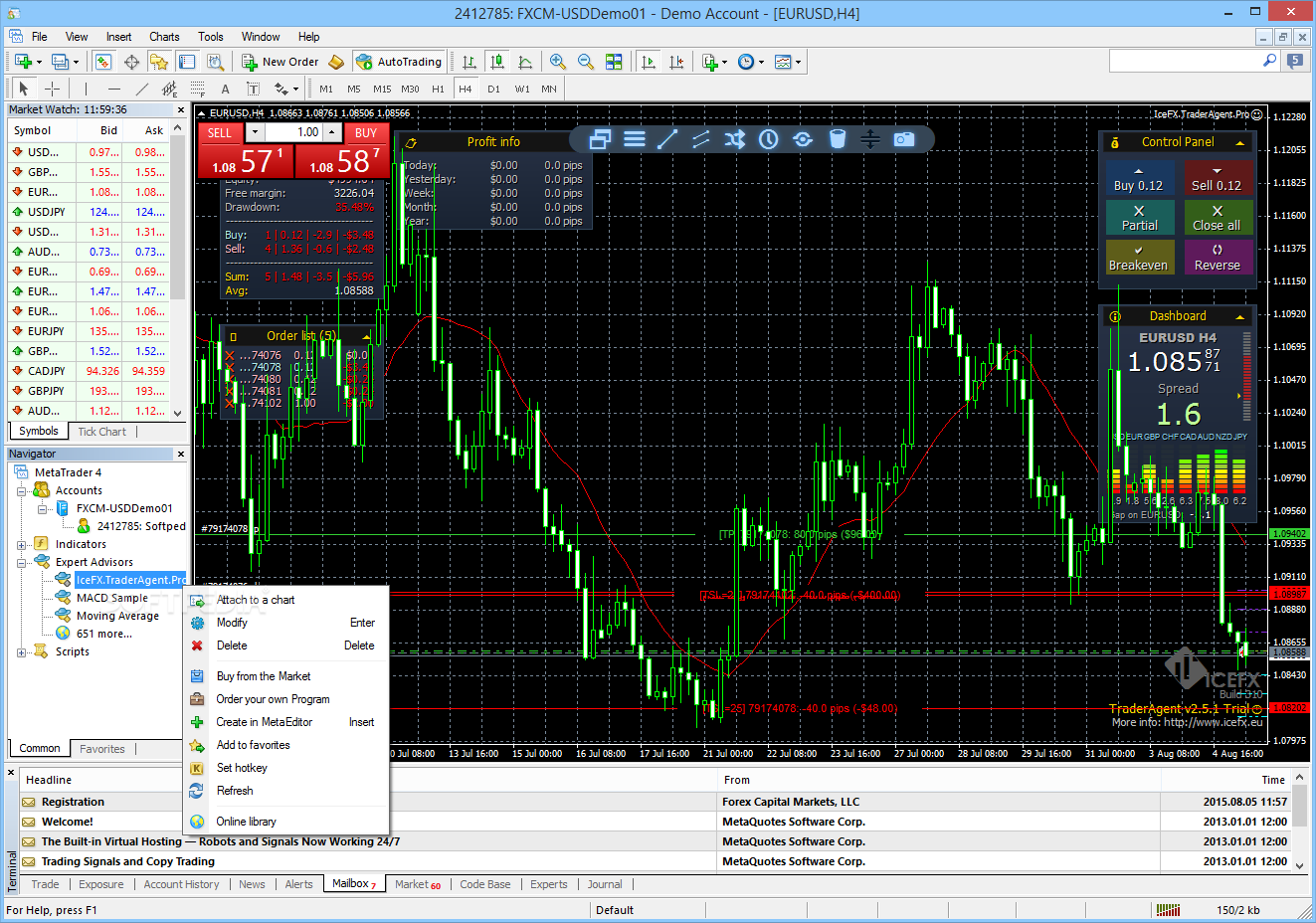Screen dimensions: 1316x923
Task: Open the Tools menu
Action: click(x=210, y=37)
